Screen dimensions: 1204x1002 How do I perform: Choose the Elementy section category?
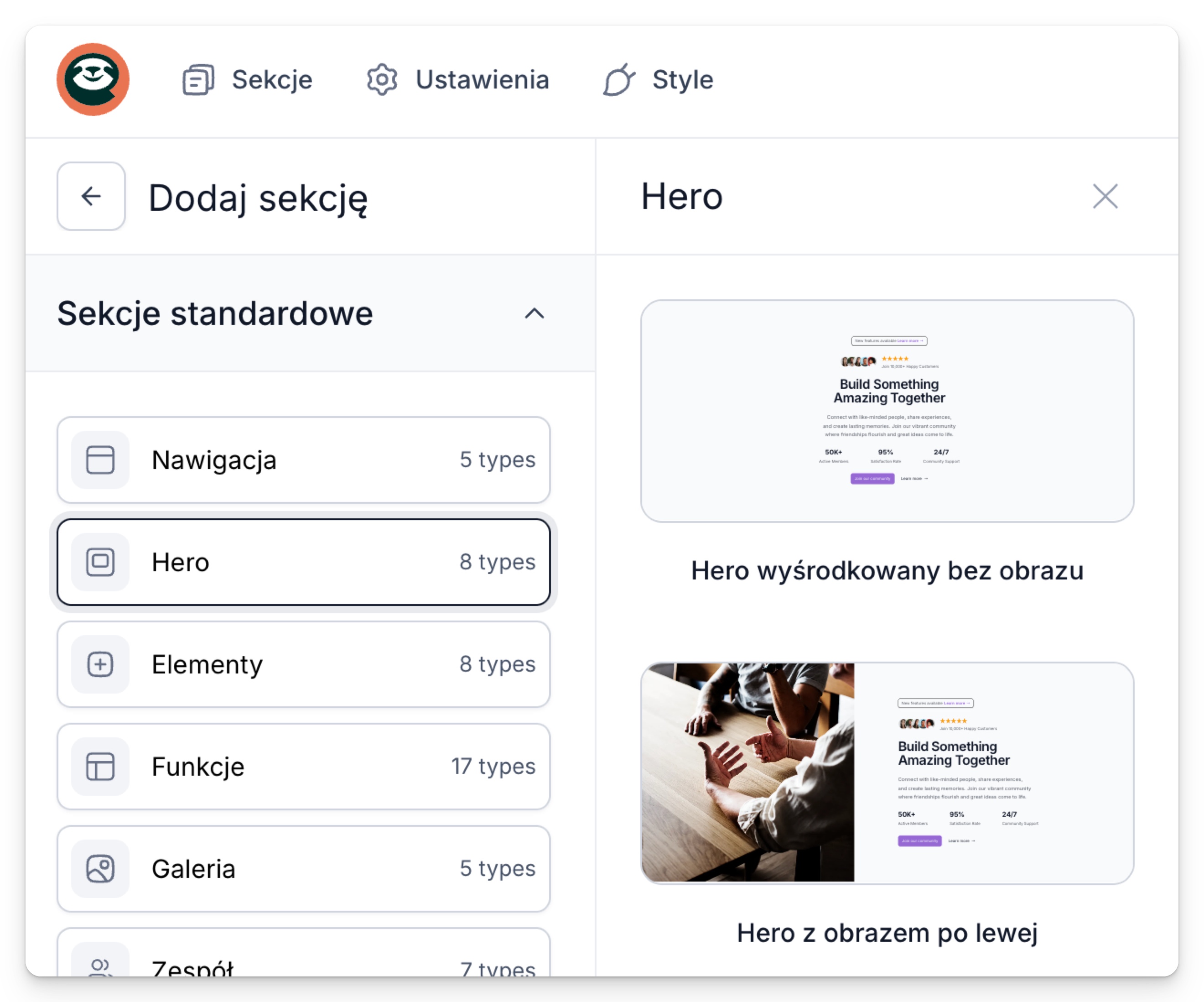pos(303,664)
